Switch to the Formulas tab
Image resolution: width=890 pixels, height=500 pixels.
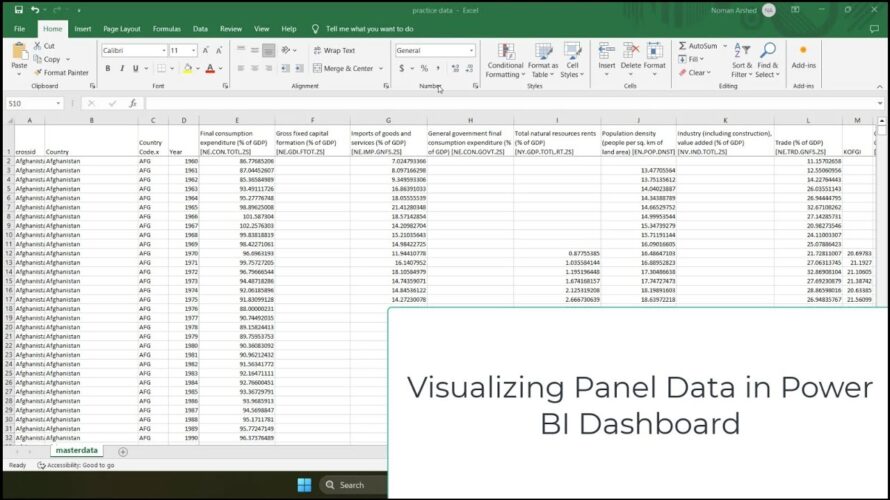point(166,28)
